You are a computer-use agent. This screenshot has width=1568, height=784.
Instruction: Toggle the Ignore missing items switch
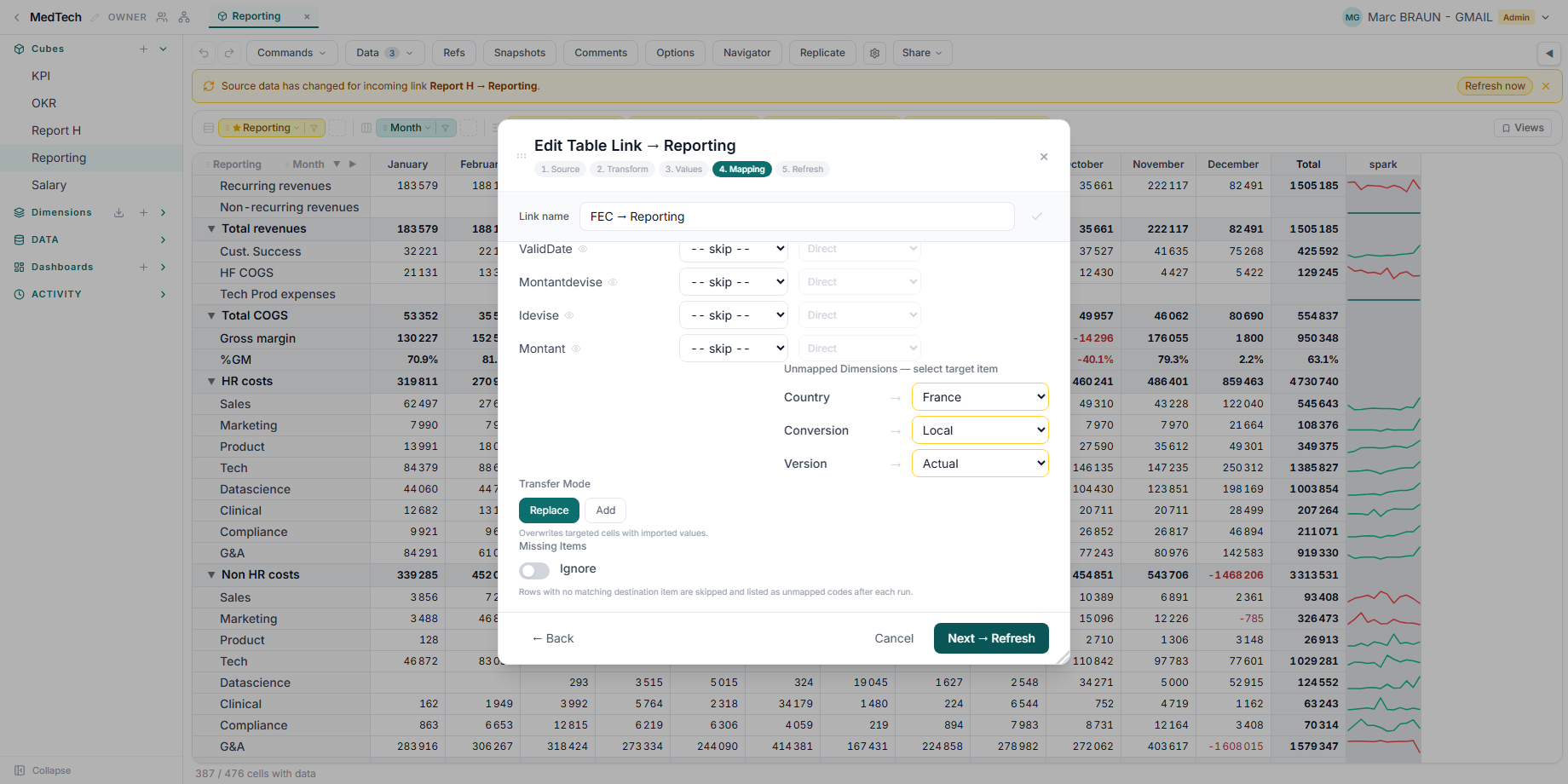click(534, 570)
